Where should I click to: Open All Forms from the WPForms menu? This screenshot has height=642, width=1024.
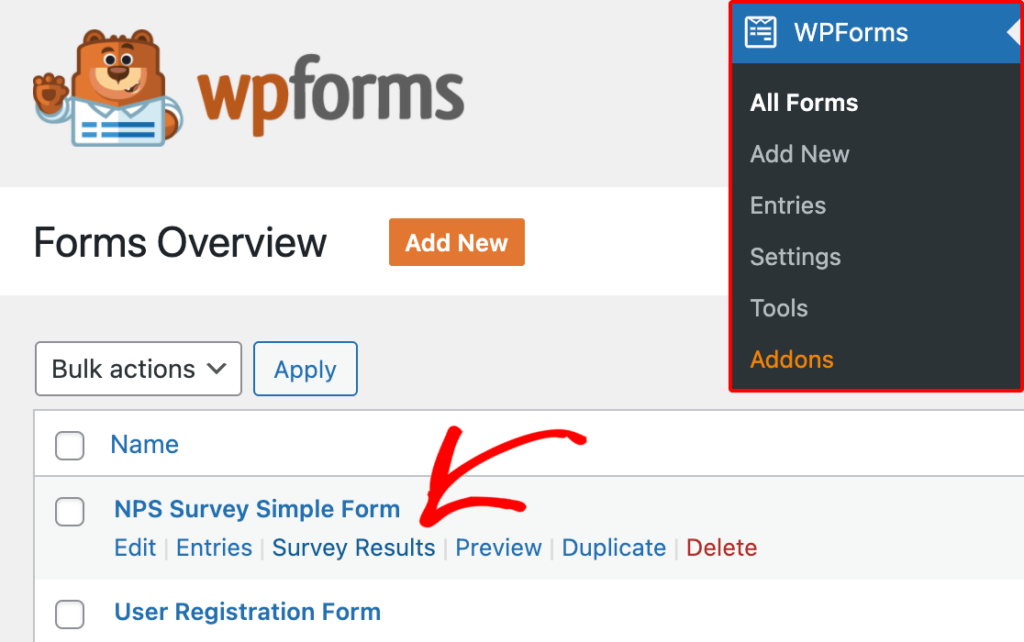tap(803, 102)
